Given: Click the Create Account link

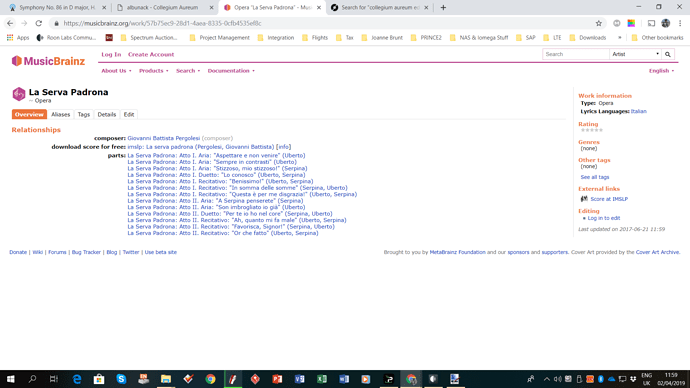Looking at the screenshot, I should tap(151, 55).
